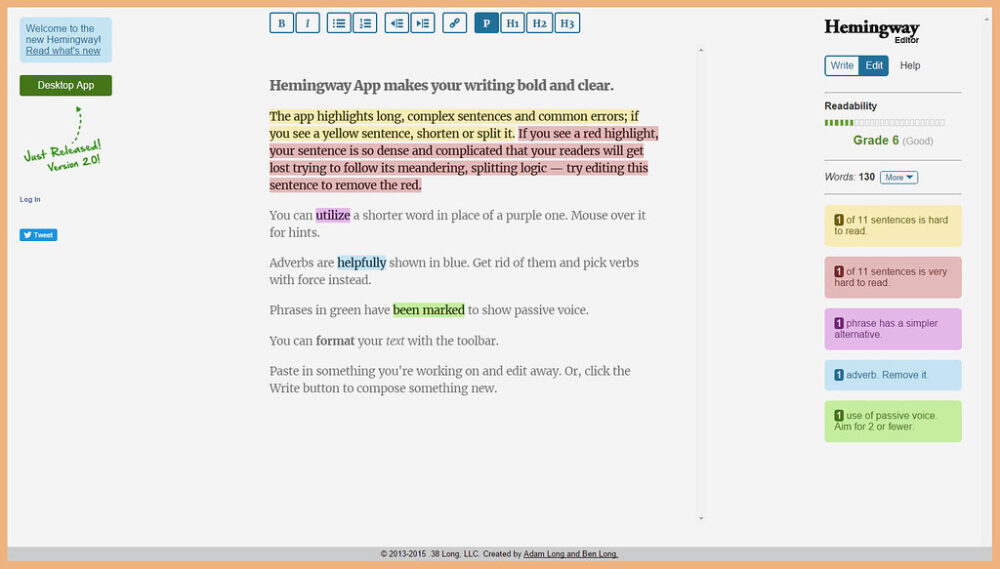Click the Log In link
Viewport: 1000px width, 569px height.
click(x=30, y=200)
